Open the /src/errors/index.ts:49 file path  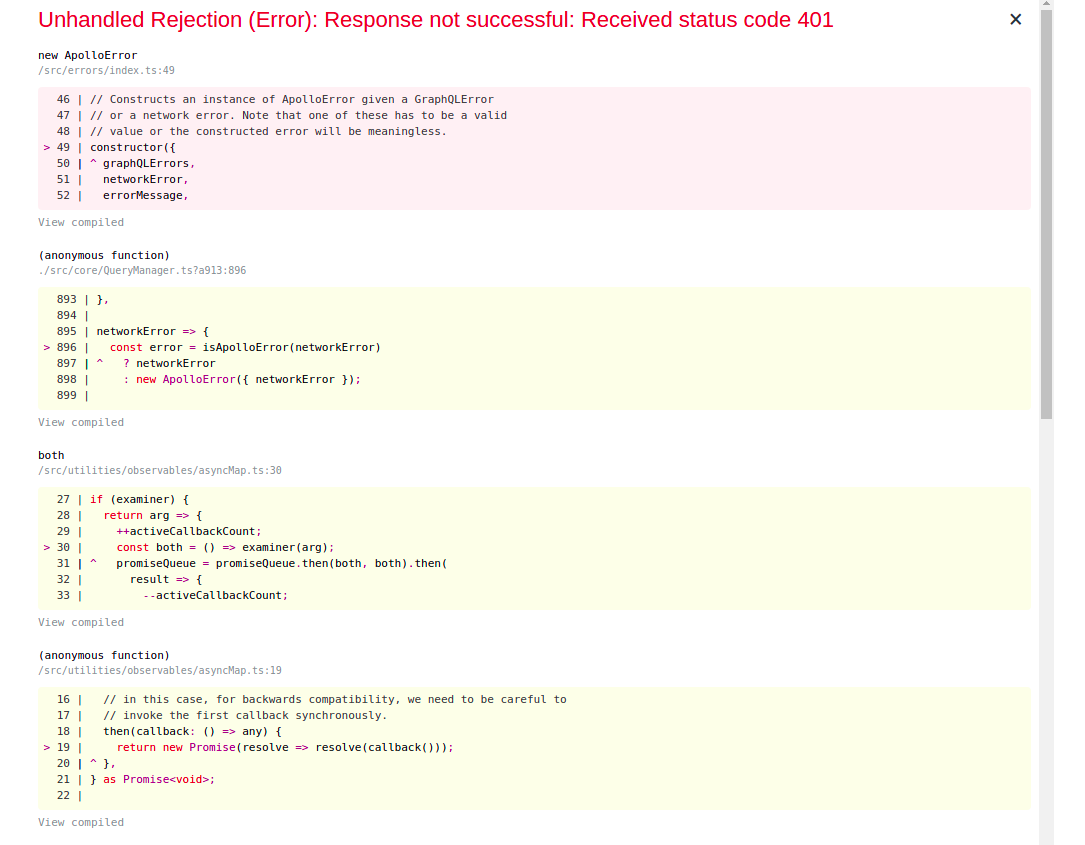(x=106, y=70)
